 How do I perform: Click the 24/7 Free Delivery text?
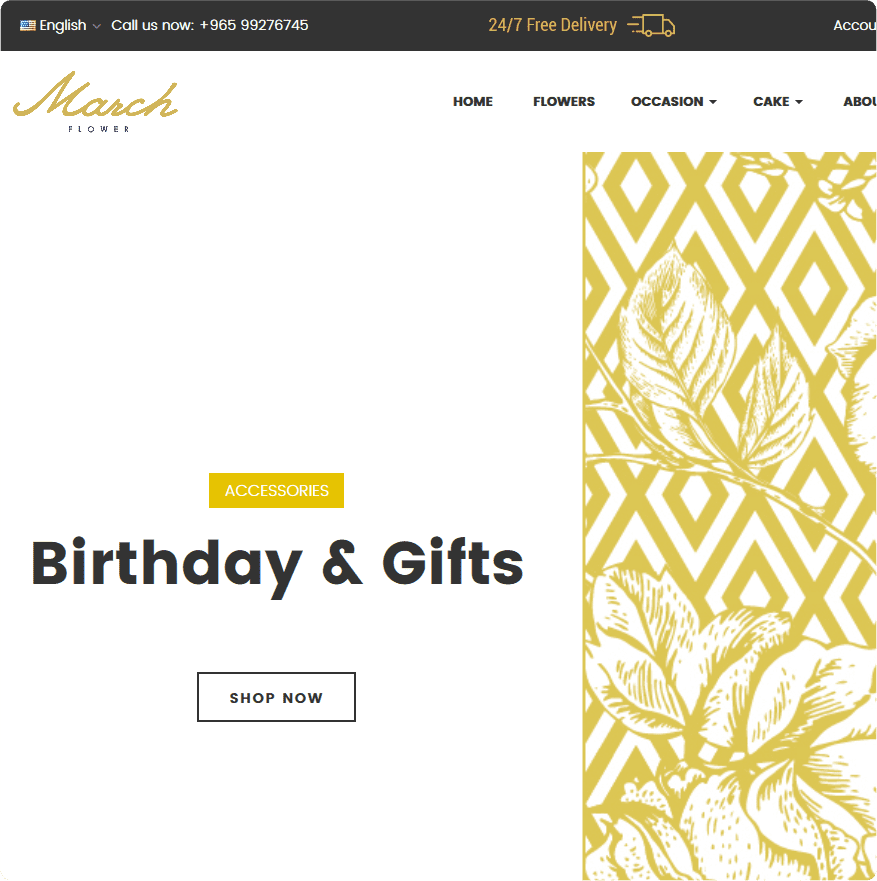point(552,25)
